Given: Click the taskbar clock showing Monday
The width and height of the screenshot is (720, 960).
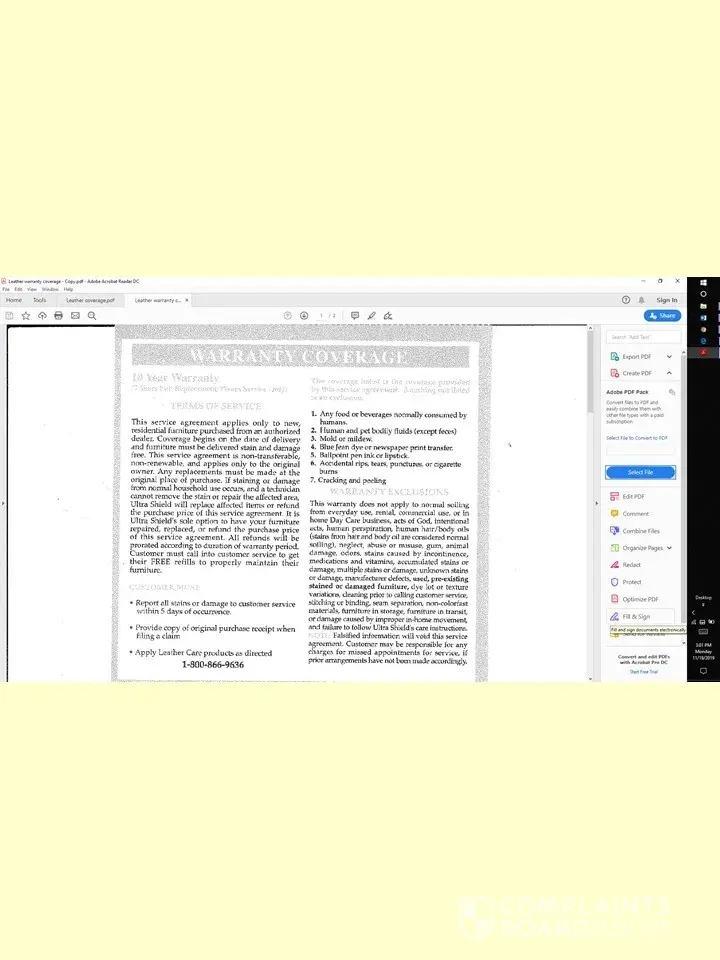Looking at the screenshot, I should click(x=703, y=651).
